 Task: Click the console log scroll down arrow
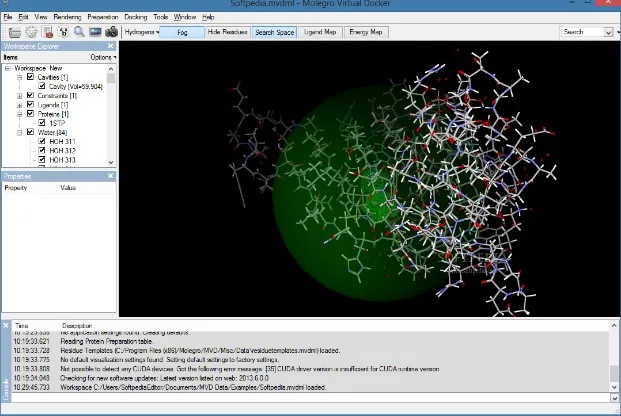tap(614, 387)
